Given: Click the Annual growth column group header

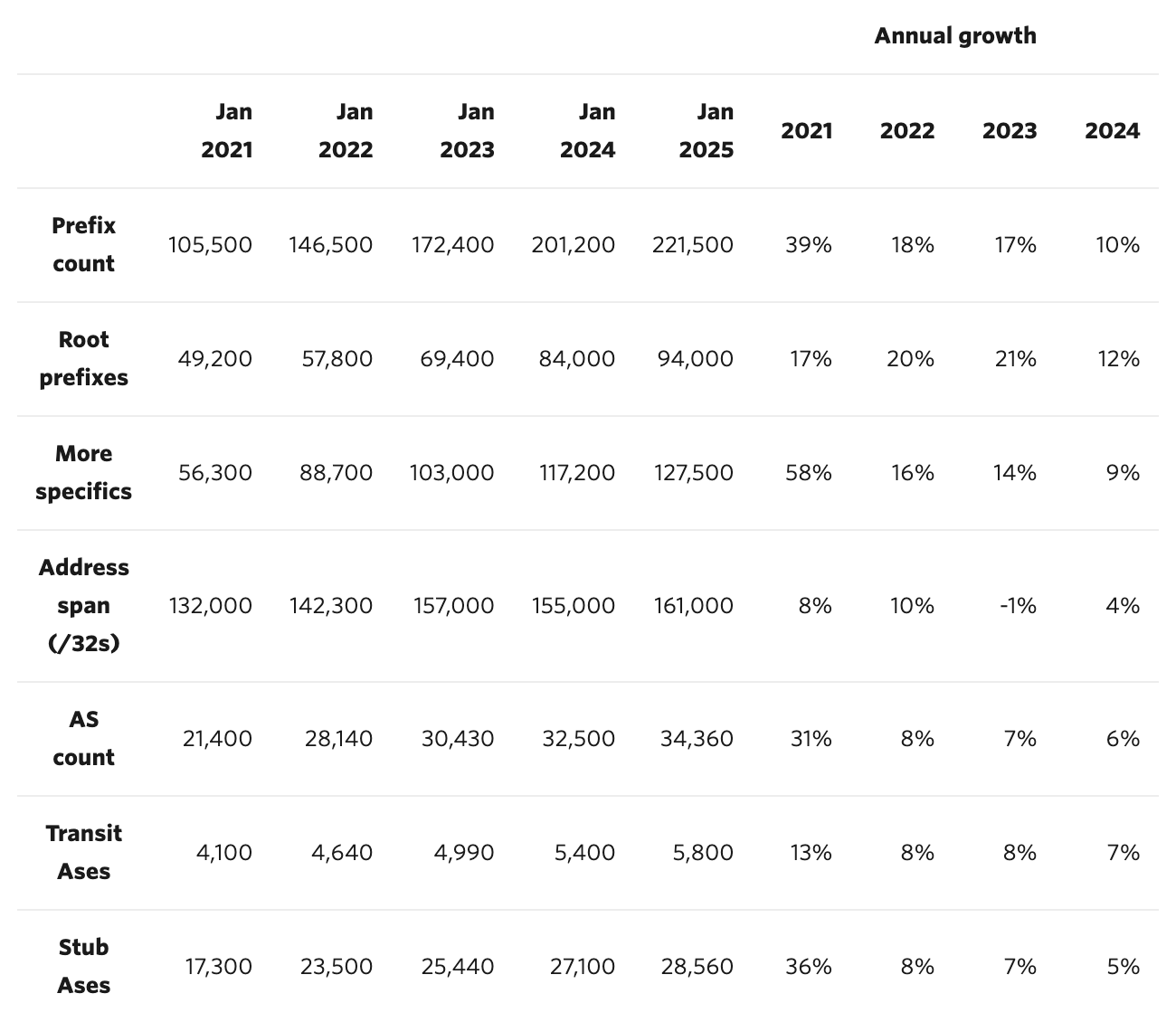Looking at the screenshot, I should [x=954, y=36].
